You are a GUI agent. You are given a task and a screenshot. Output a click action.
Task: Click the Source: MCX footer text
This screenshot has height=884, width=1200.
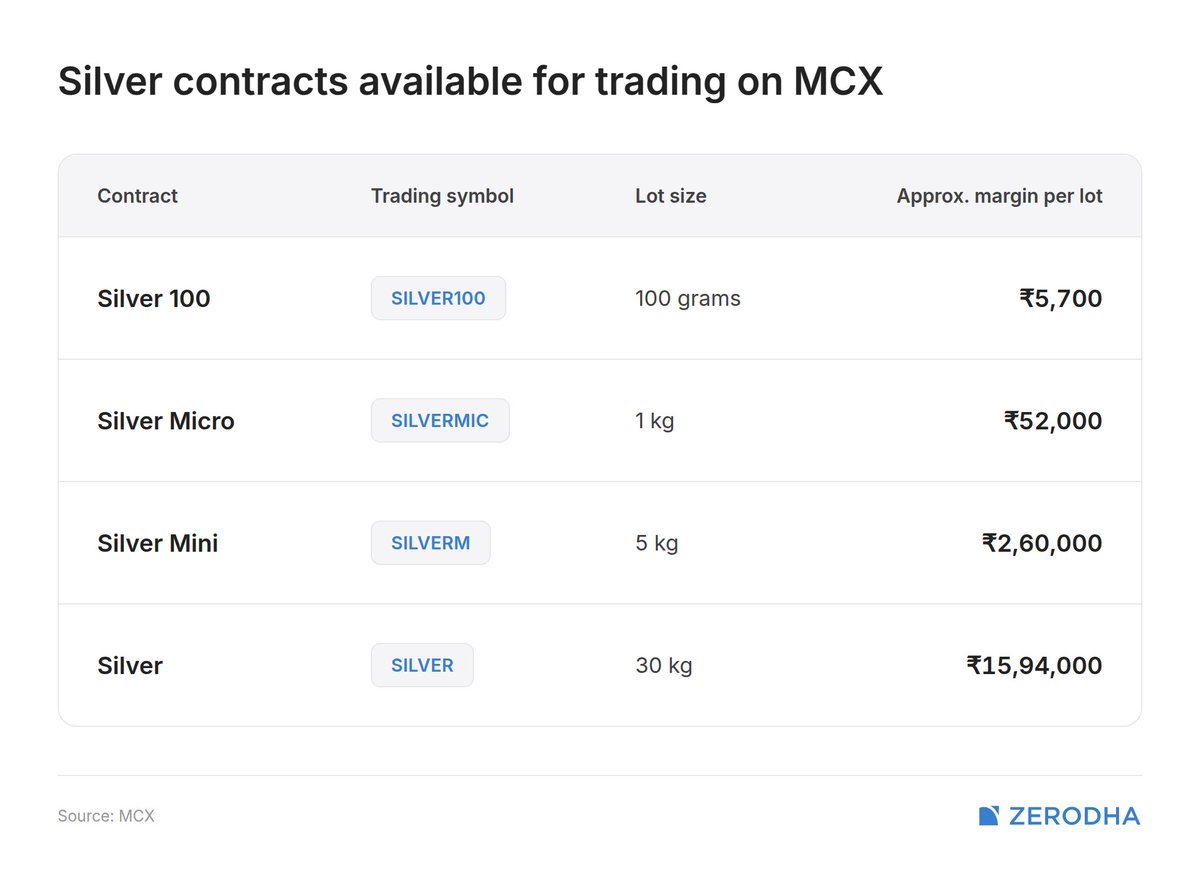coord(106,816)
